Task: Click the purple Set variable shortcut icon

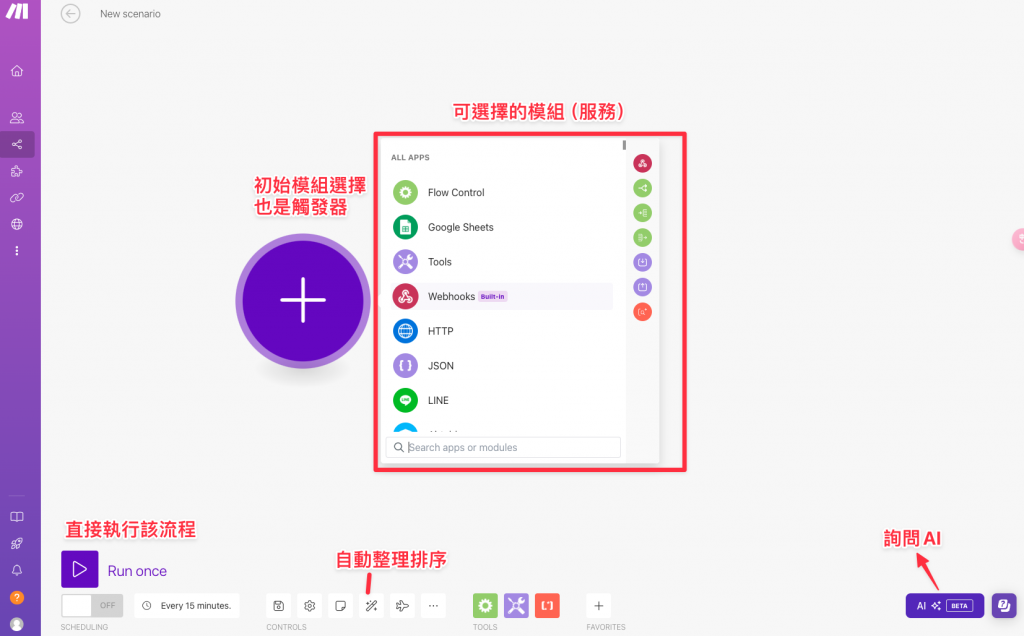Action: [x=643, y=262]
